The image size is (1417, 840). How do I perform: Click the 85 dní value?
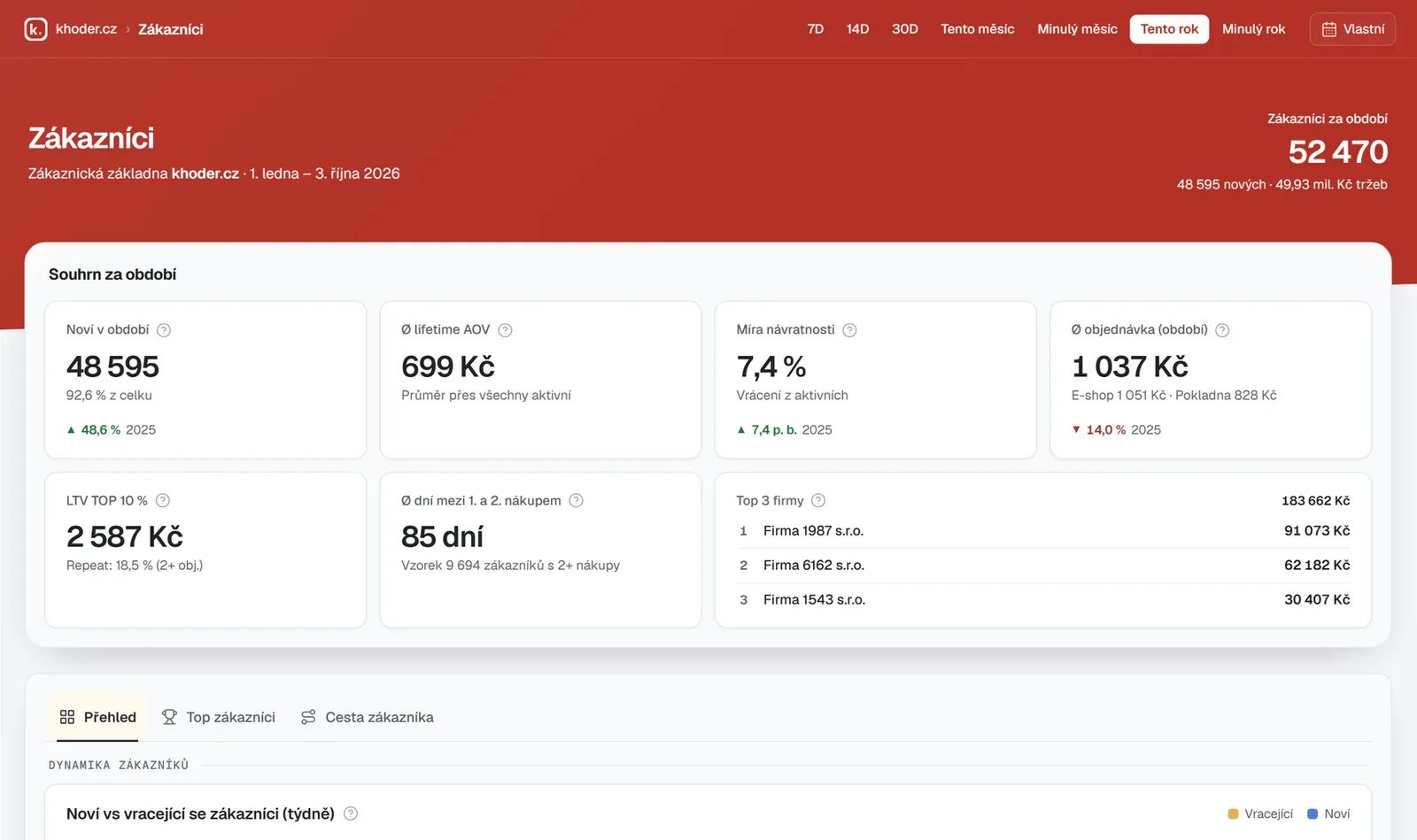click(442, 536)
